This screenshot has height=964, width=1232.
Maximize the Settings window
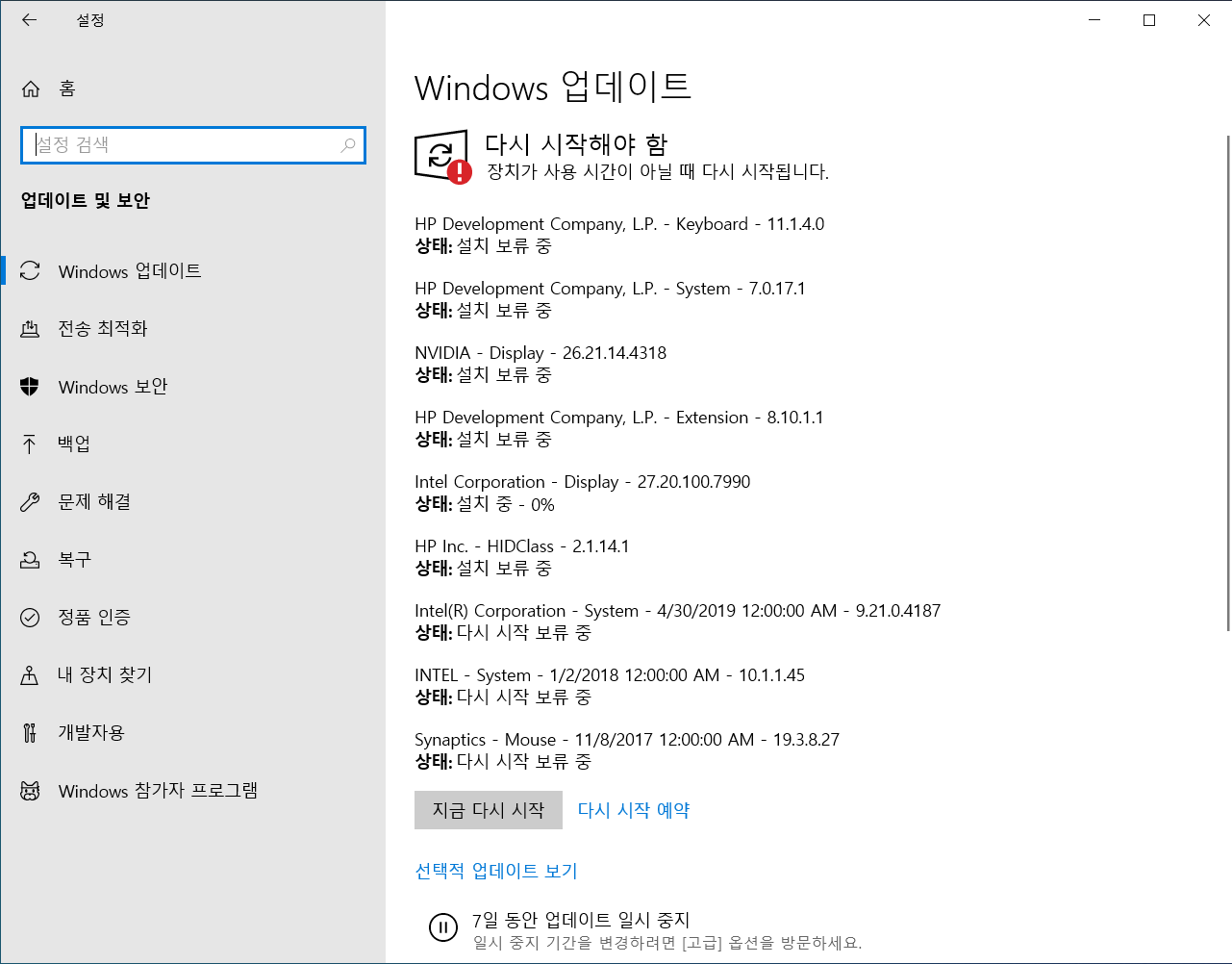click(x=1149, y=20)
